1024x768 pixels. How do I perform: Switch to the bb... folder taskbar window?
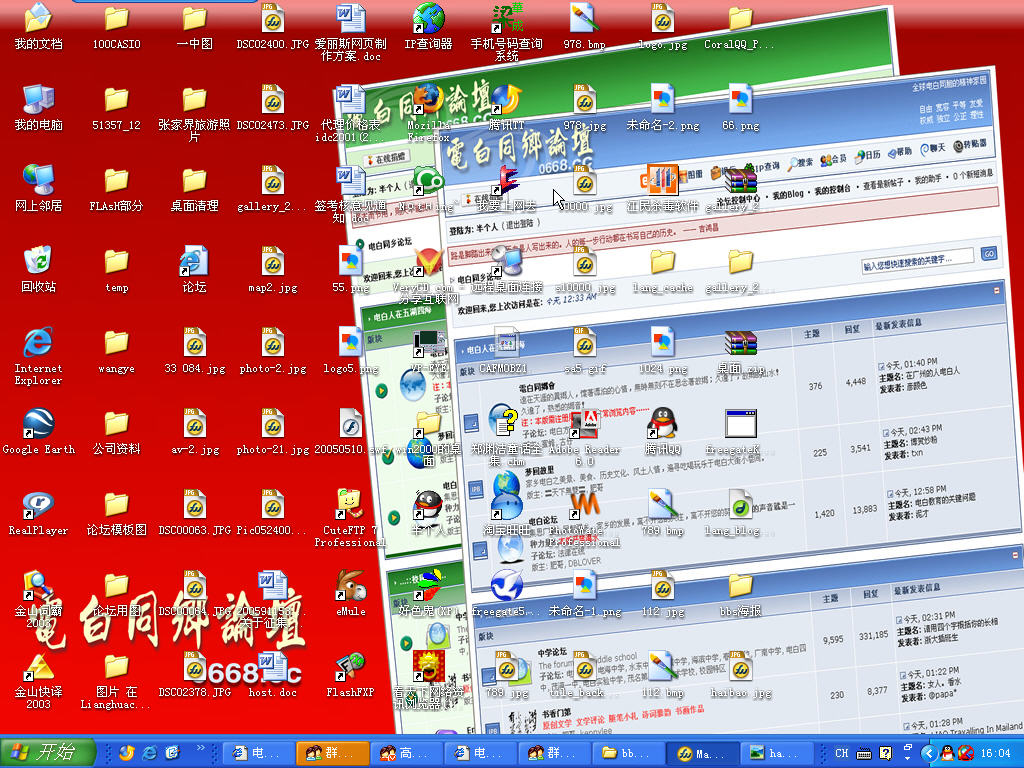(629, 753)
